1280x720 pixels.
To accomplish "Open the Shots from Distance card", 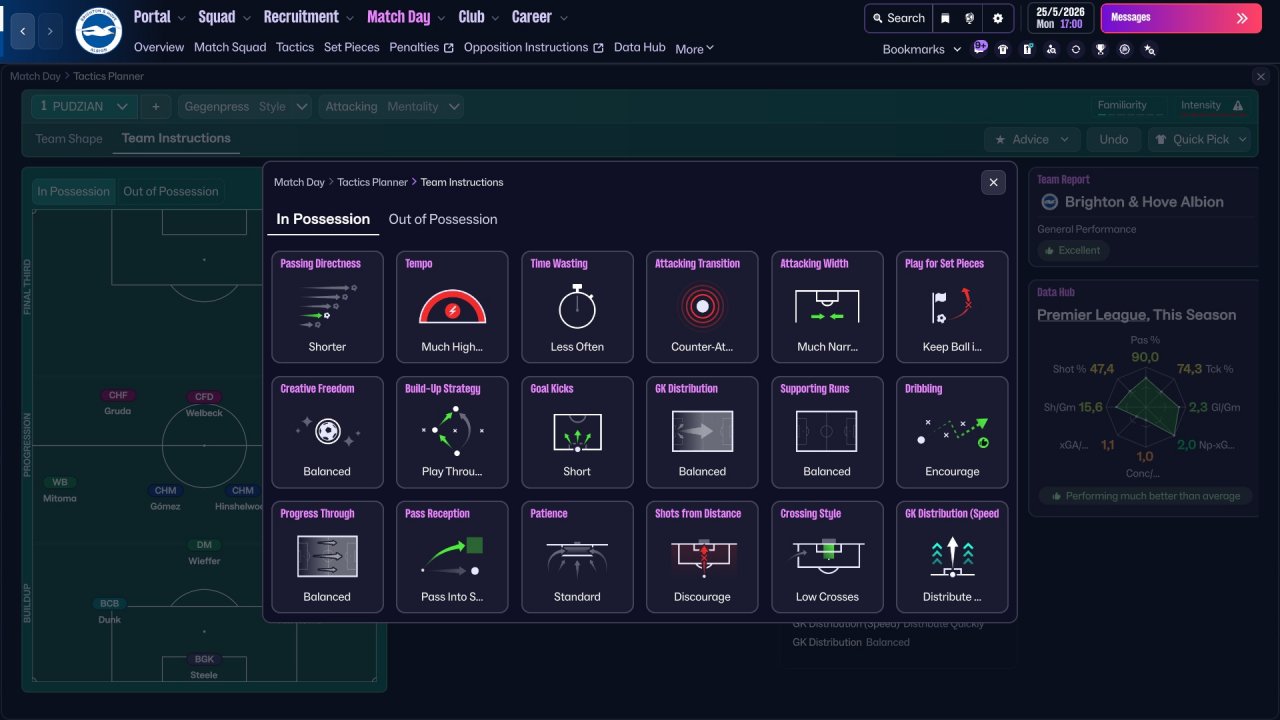I will [x=702, y=557].
